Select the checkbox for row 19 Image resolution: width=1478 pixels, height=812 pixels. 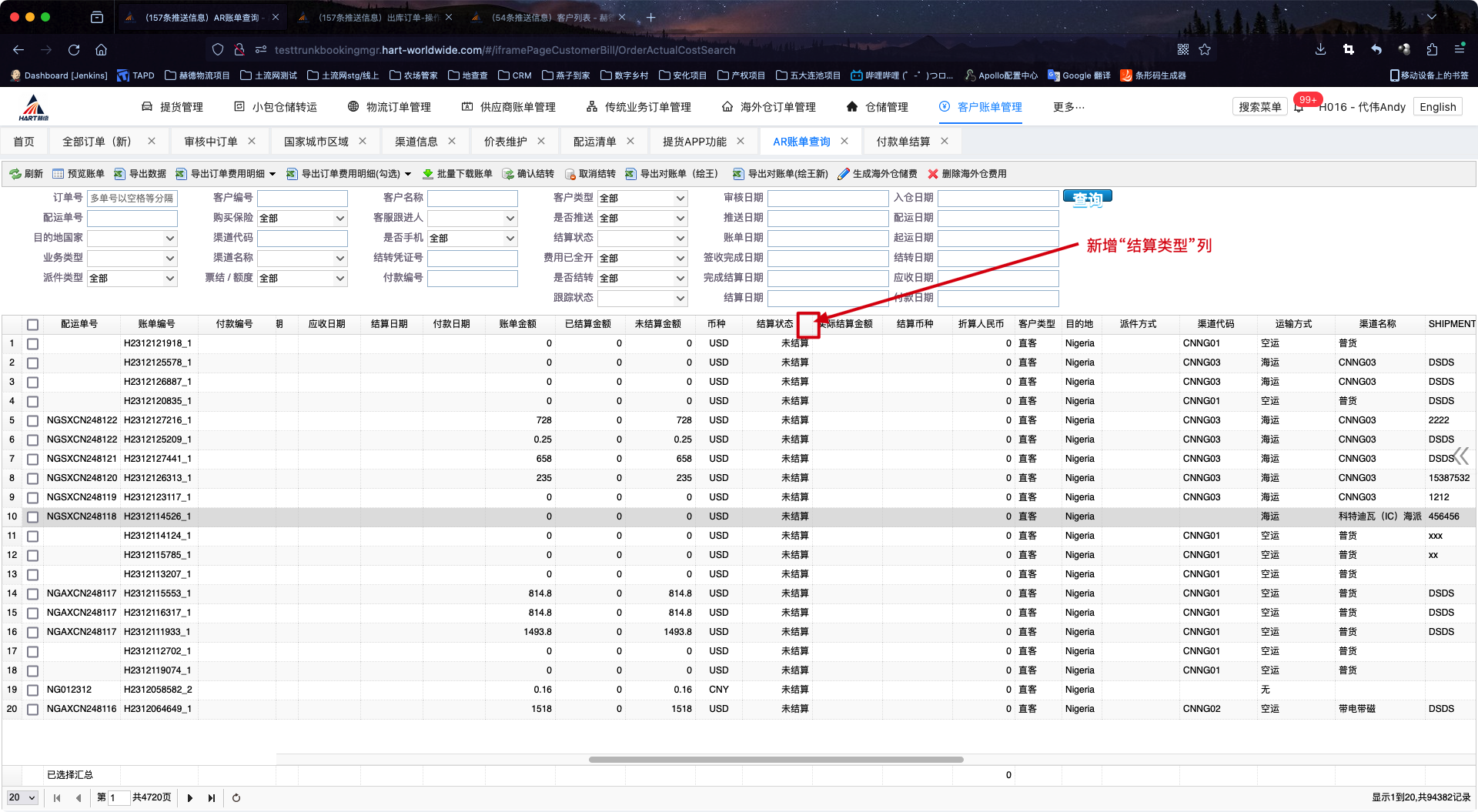(32, 690)
